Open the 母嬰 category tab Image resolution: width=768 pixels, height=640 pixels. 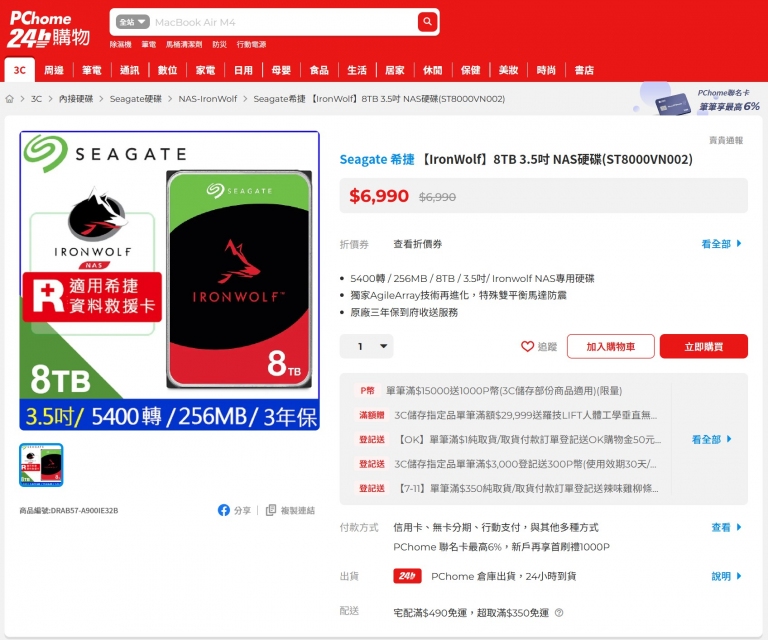click(x=281, y=70)
